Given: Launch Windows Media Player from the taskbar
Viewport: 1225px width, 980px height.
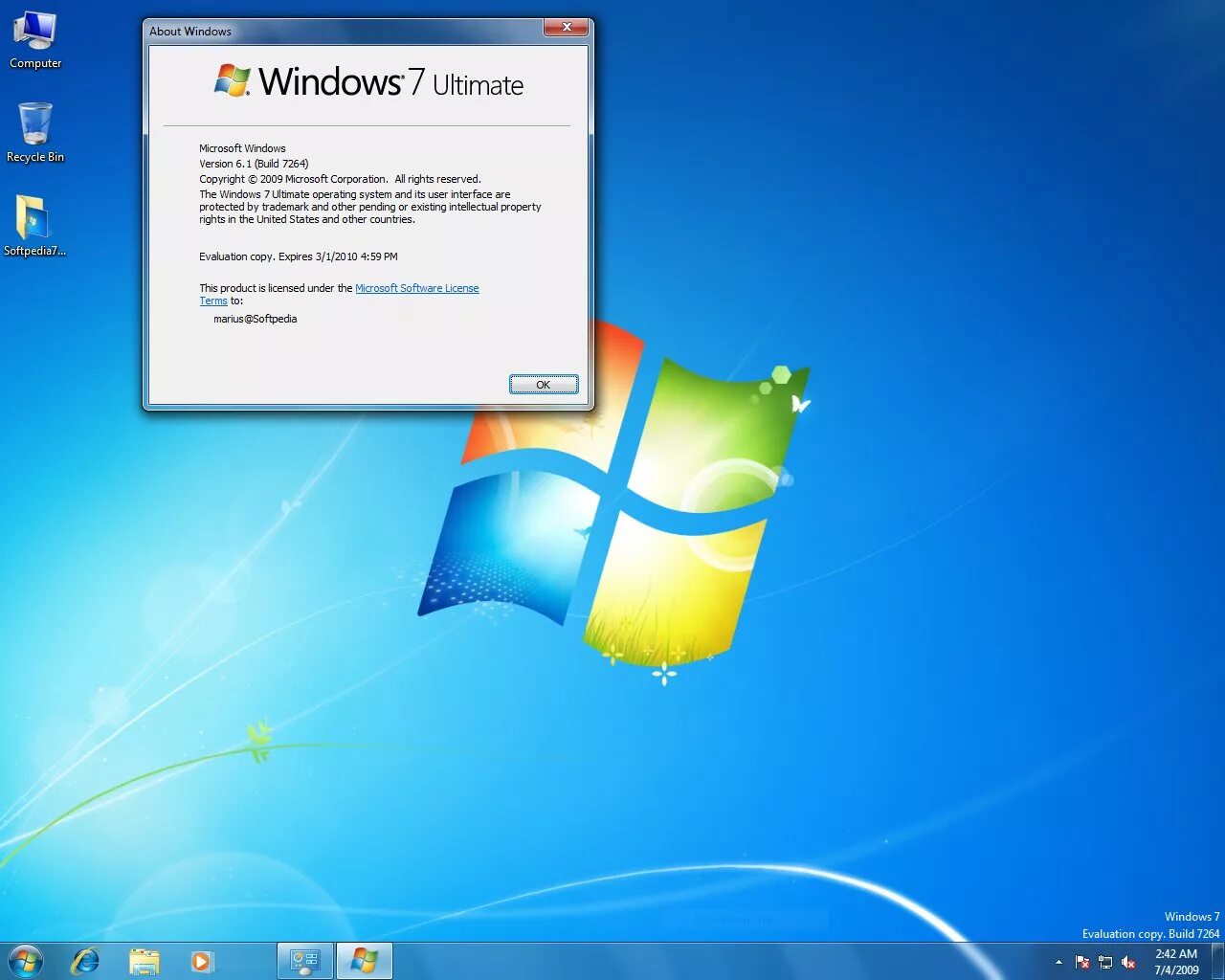Looking at the screenshot, I should [202, 961].
